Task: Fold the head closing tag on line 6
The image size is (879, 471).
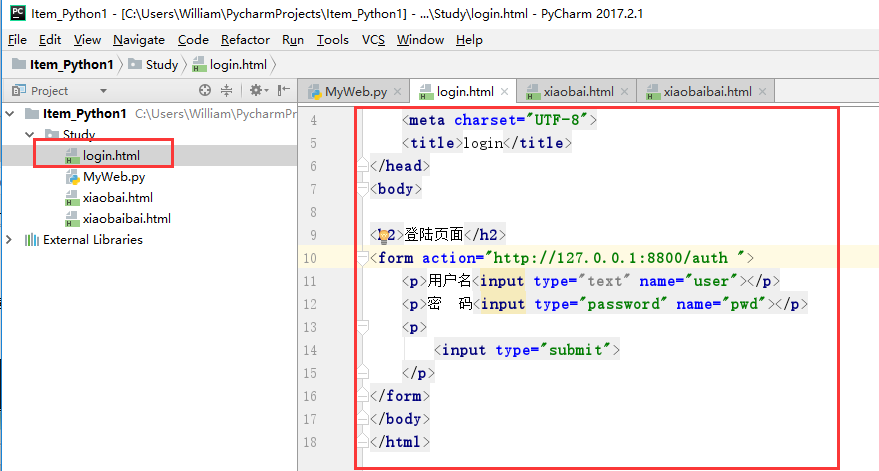Action: [x=363, y=166]
